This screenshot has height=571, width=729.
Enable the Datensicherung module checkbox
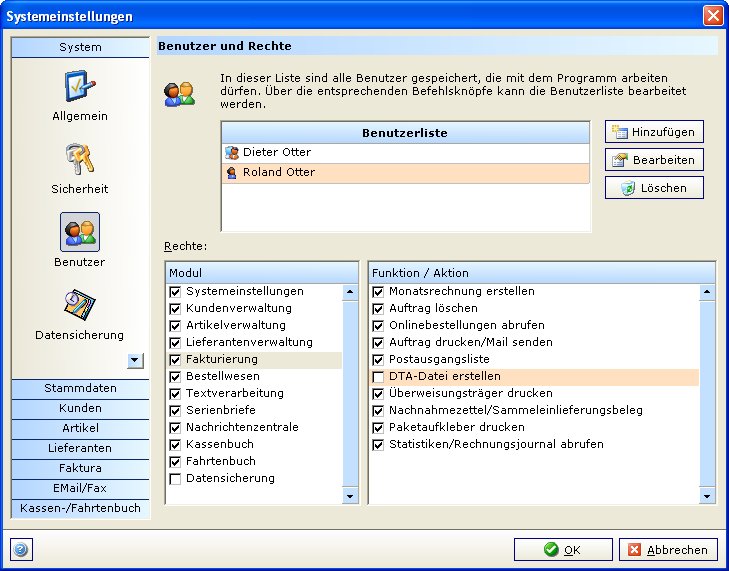point(175,479)
